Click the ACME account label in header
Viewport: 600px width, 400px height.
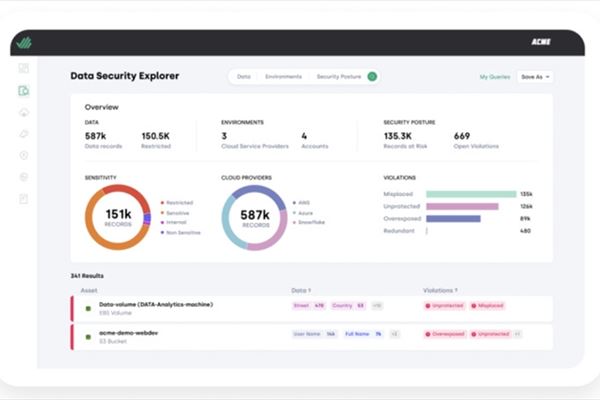click(541, 42)
